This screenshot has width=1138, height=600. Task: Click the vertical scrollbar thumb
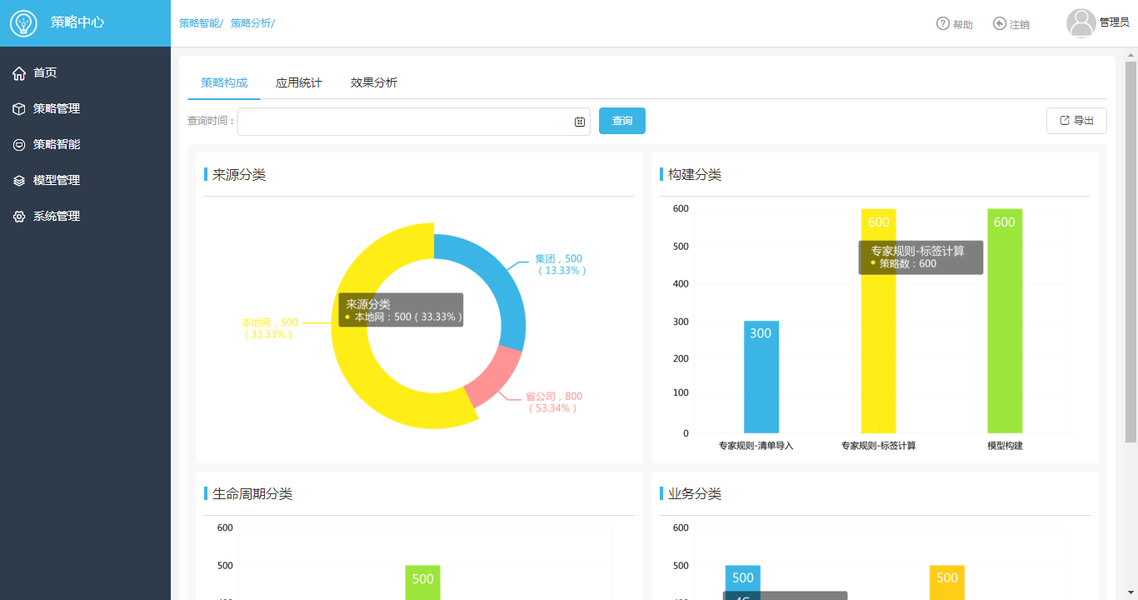click(1131, 252)
